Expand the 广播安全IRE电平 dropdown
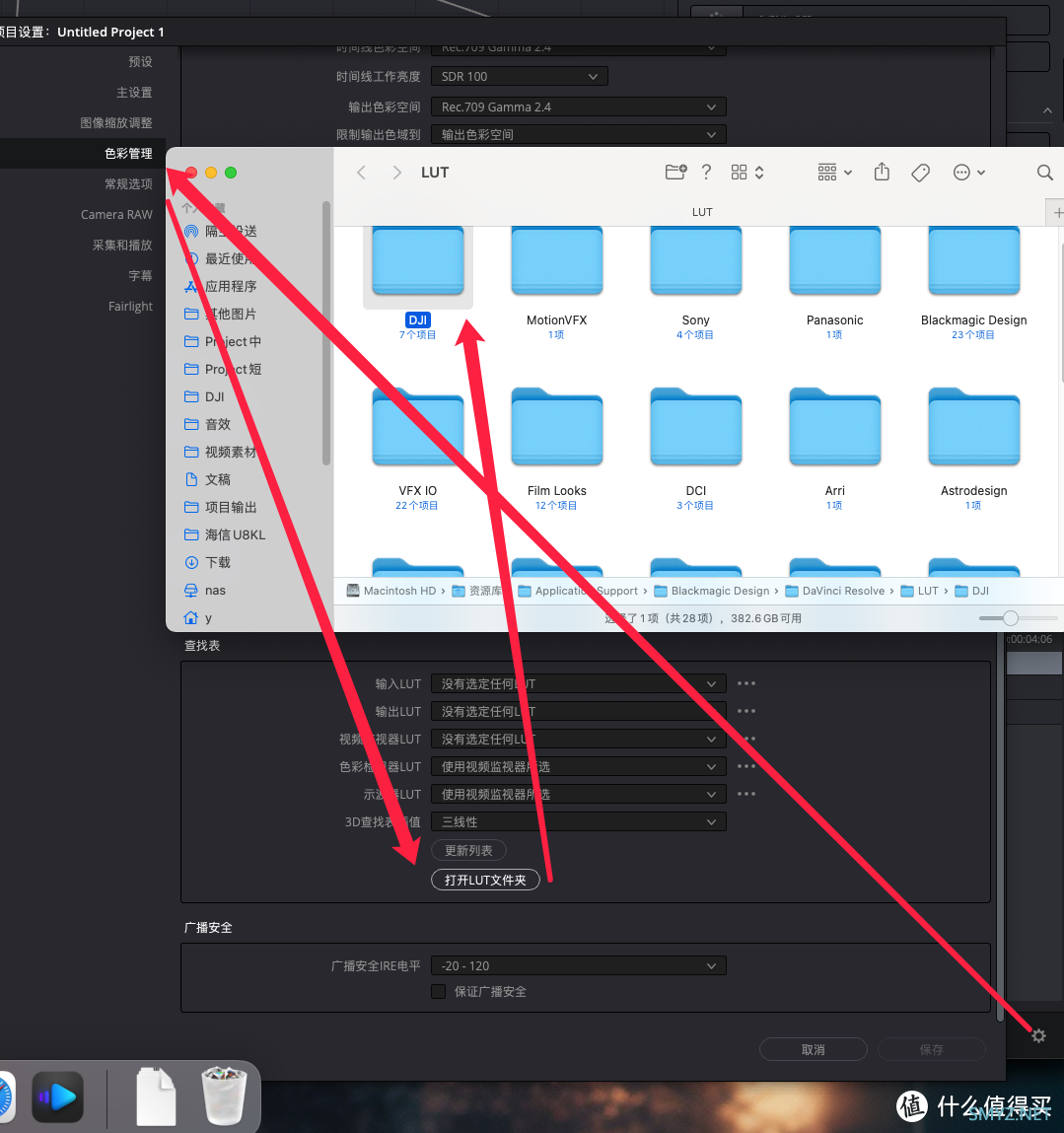 [578, 966]
